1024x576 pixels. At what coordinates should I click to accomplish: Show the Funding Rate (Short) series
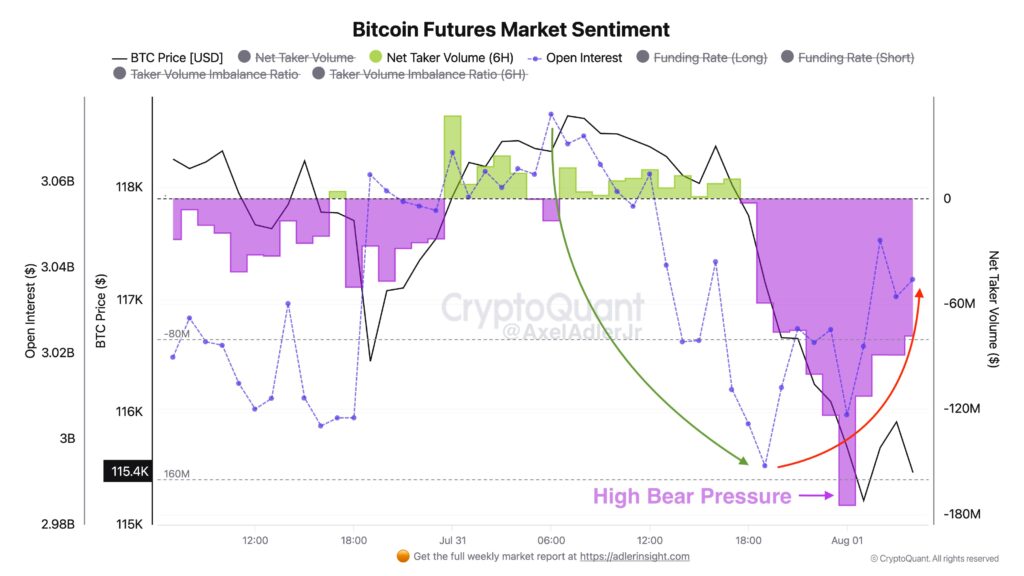848,57
